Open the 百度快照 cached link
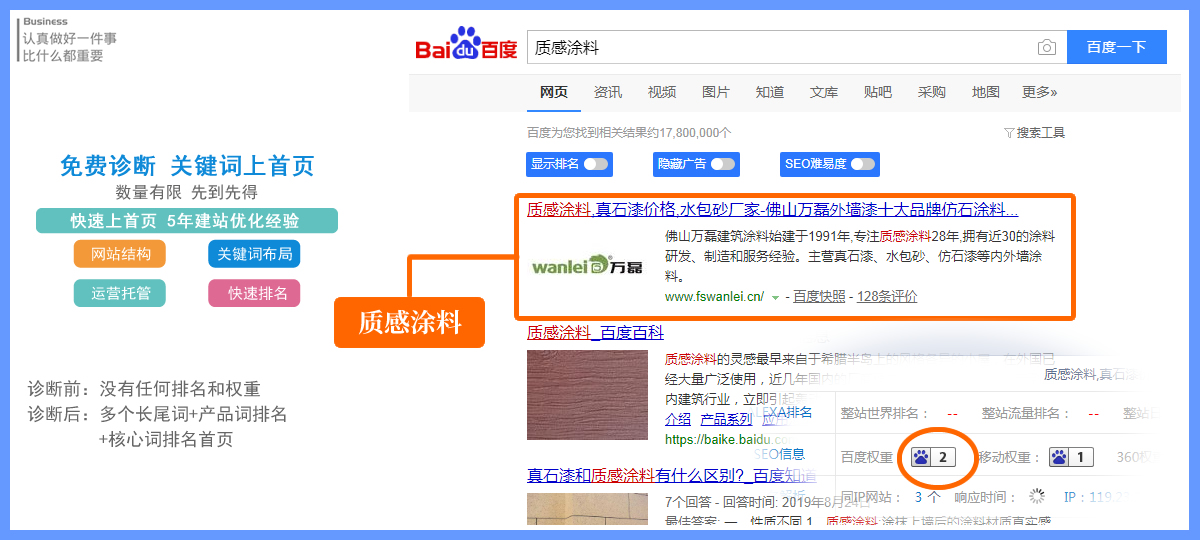 point(819,296)
